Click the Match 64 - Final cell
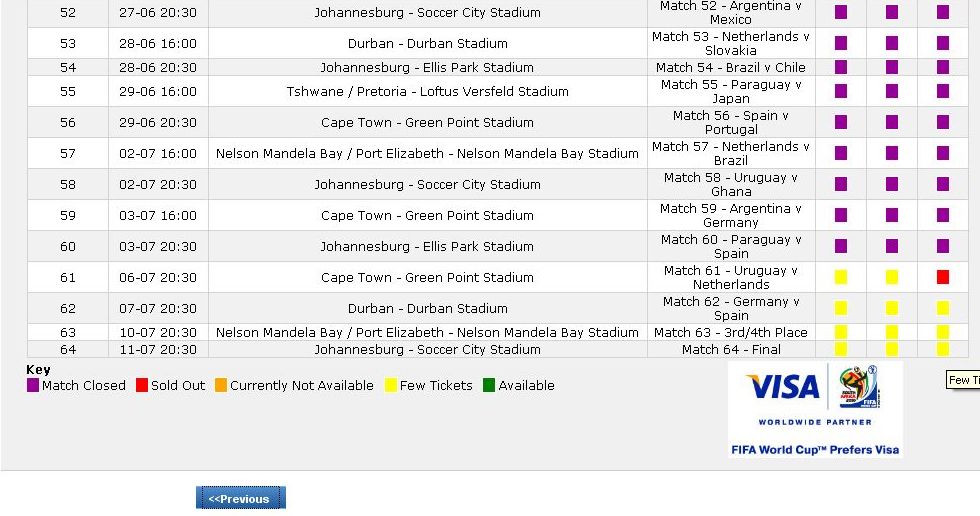The image size is (980, 516). pyautogui.click(x=731, y=349)
